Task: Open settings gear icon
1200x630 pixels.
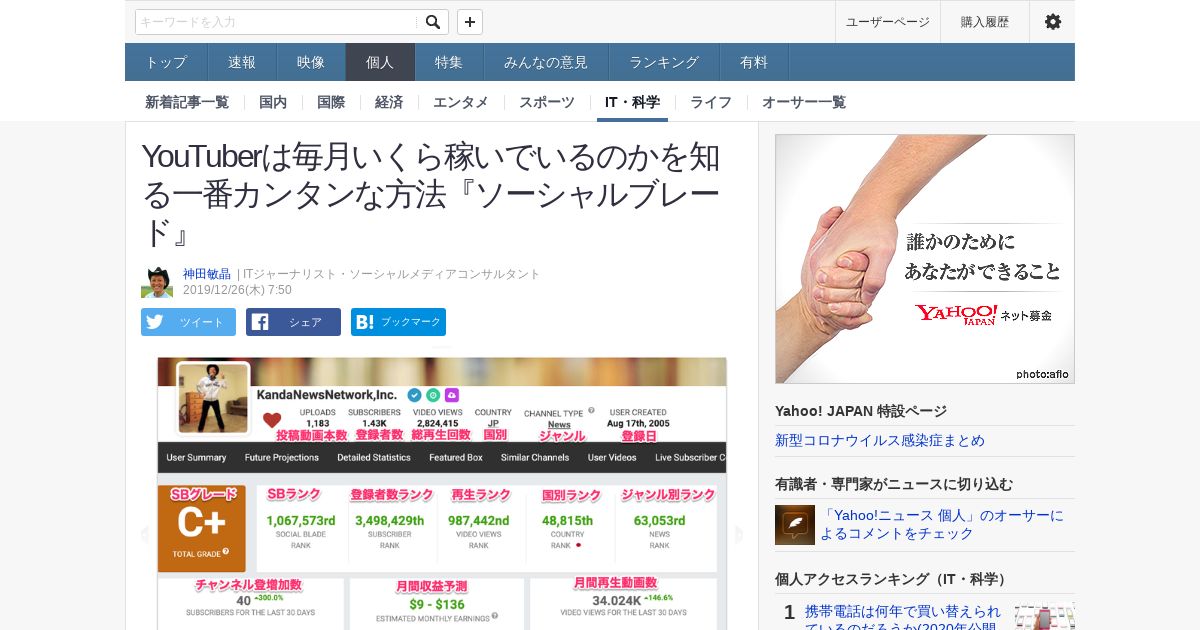Action: tap(1053, 22)
